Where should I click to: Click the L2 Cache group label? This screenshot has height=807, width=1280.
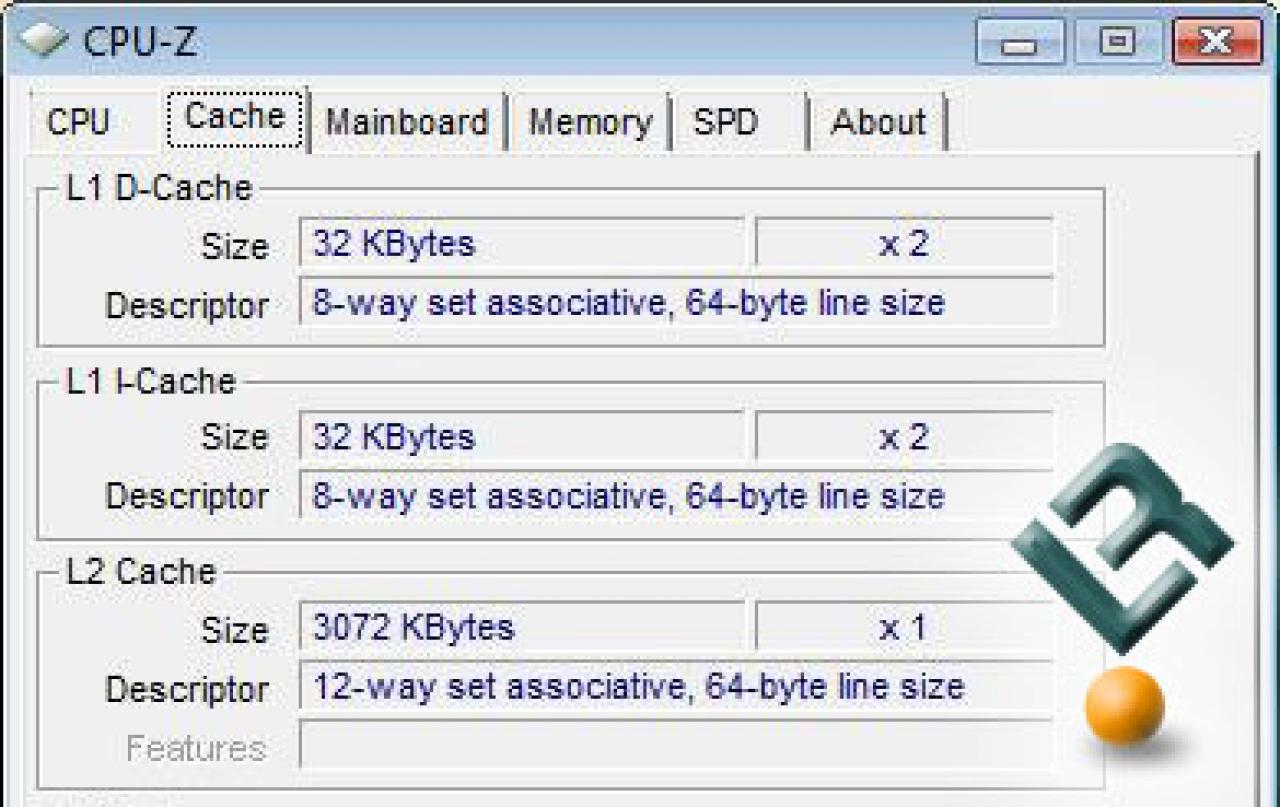[x=141, y=572]
